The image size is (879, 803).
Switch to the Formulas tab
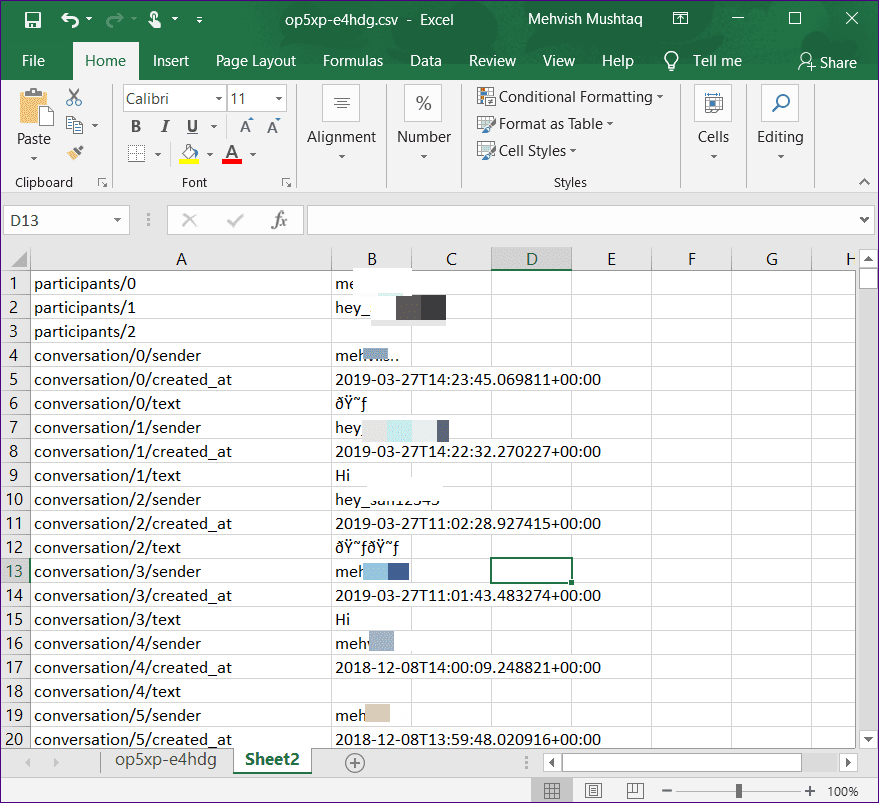click(x=353, y=61)
